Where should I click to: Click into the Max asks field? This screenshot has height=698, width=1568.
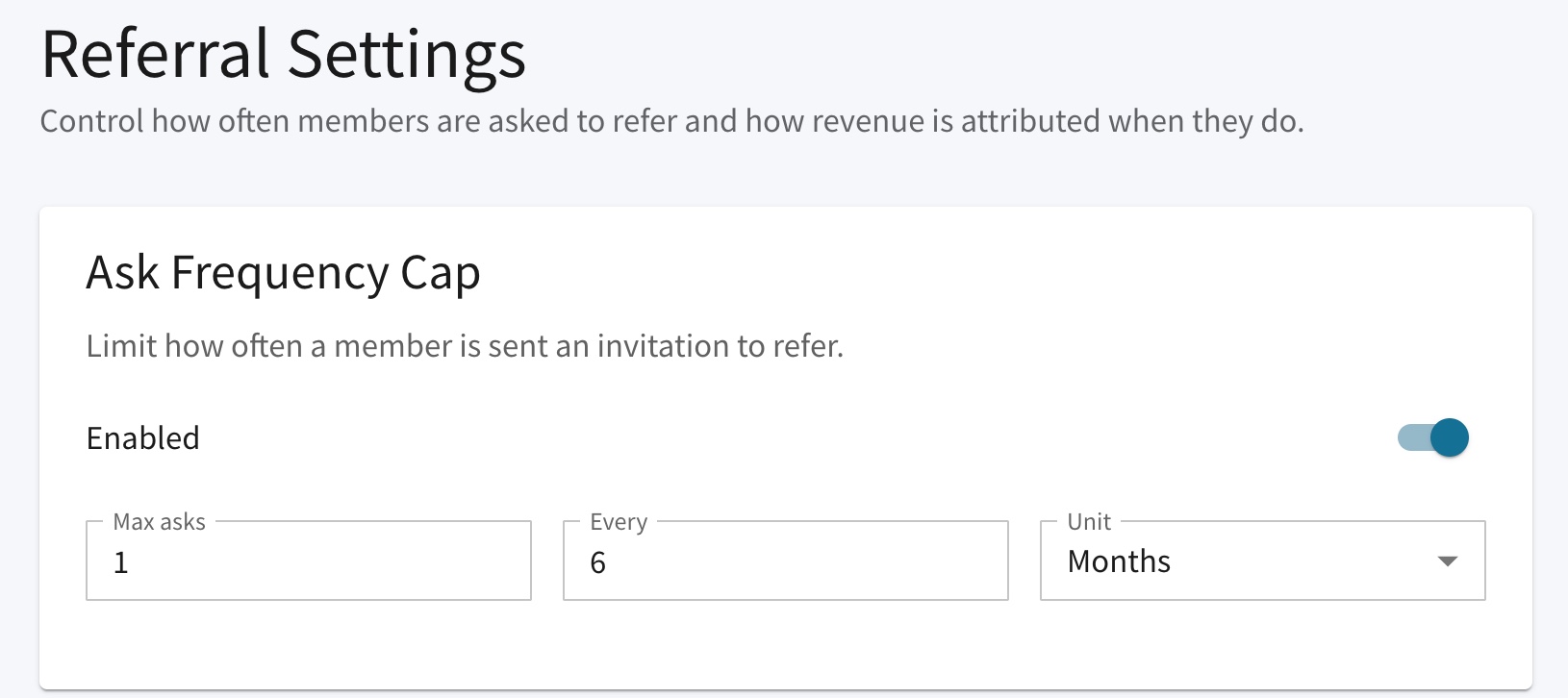(309, 561)
